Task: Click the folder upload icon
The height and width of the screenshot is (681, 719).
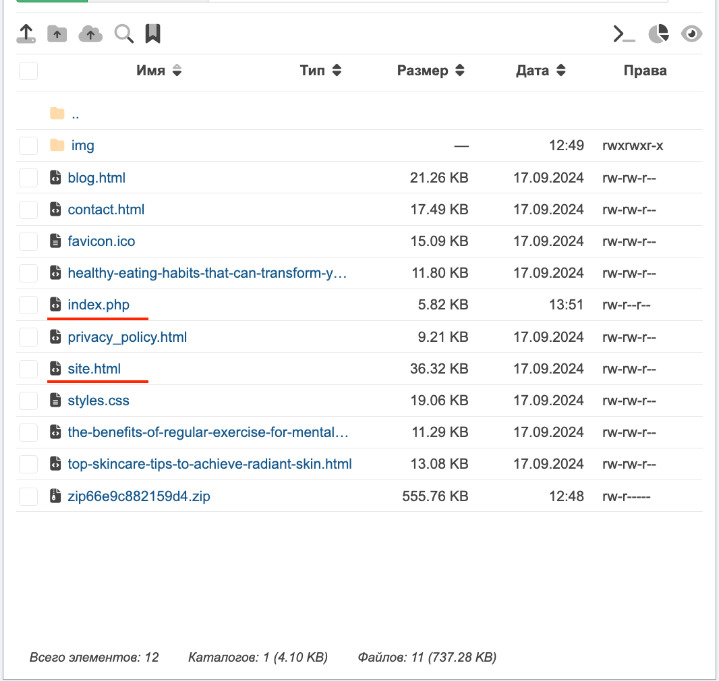Action: [58, 34]
